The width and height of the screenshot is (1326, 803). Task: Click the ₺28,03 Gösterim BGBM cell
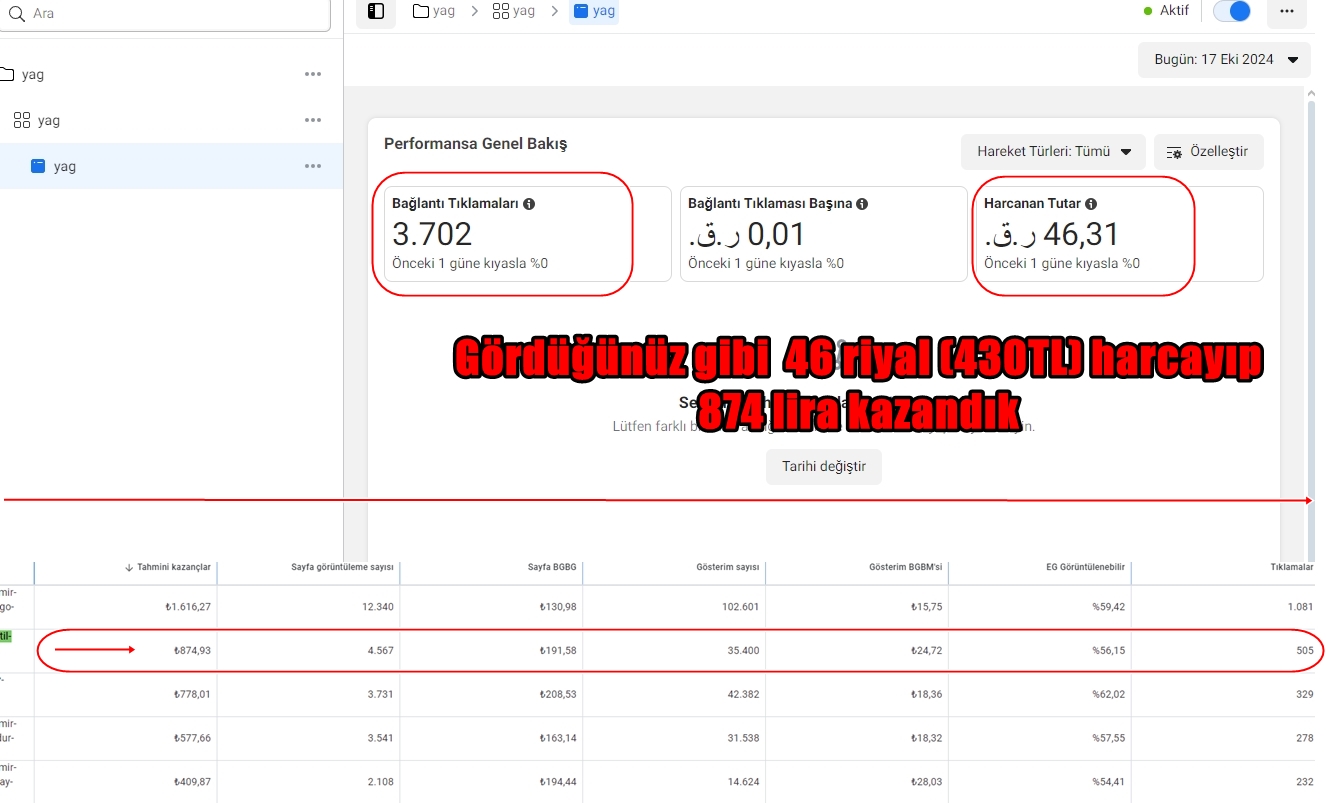[x=926, y=782]
